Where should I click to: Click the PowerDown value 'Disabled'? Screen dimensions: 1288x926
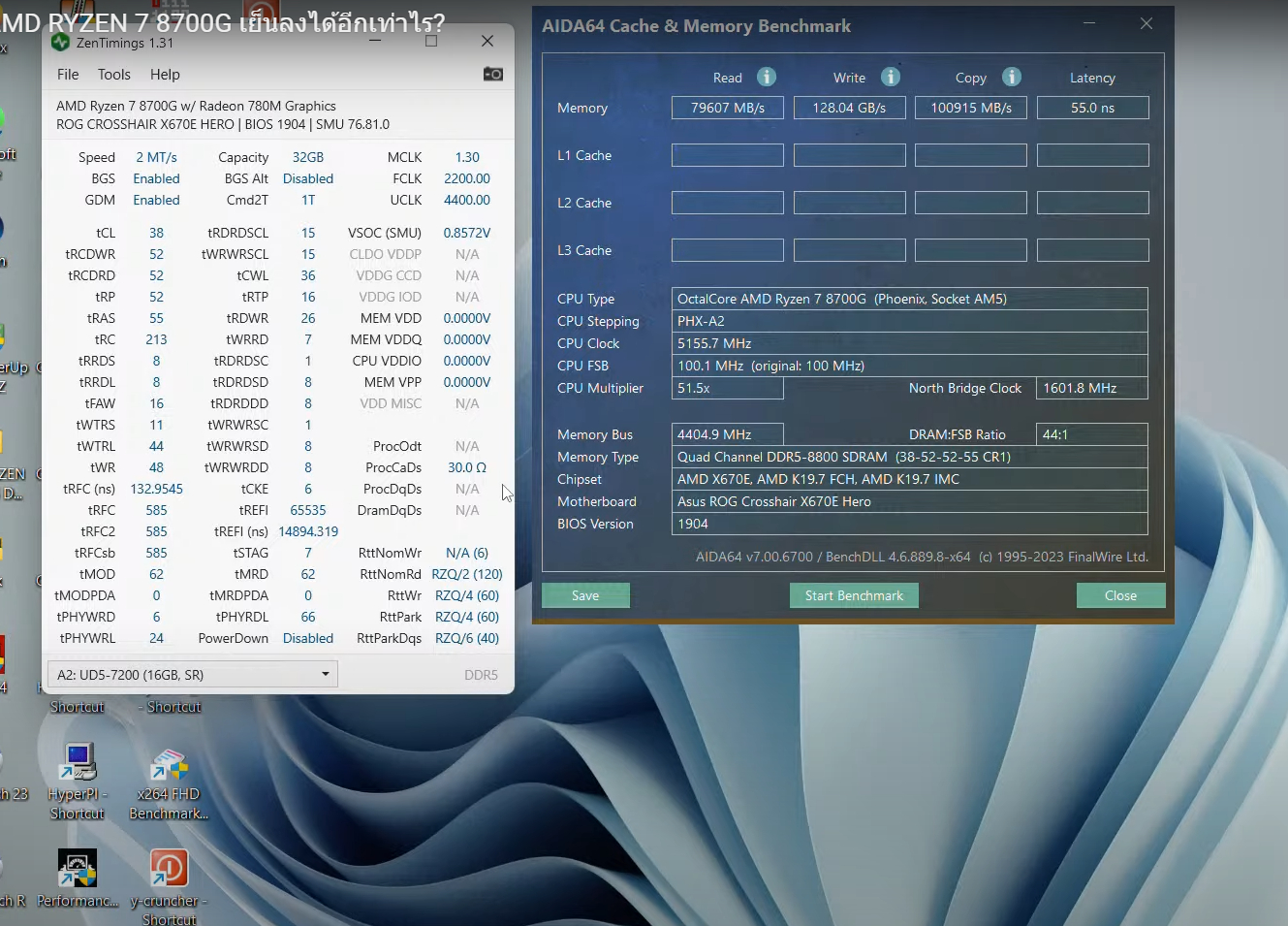308,638
